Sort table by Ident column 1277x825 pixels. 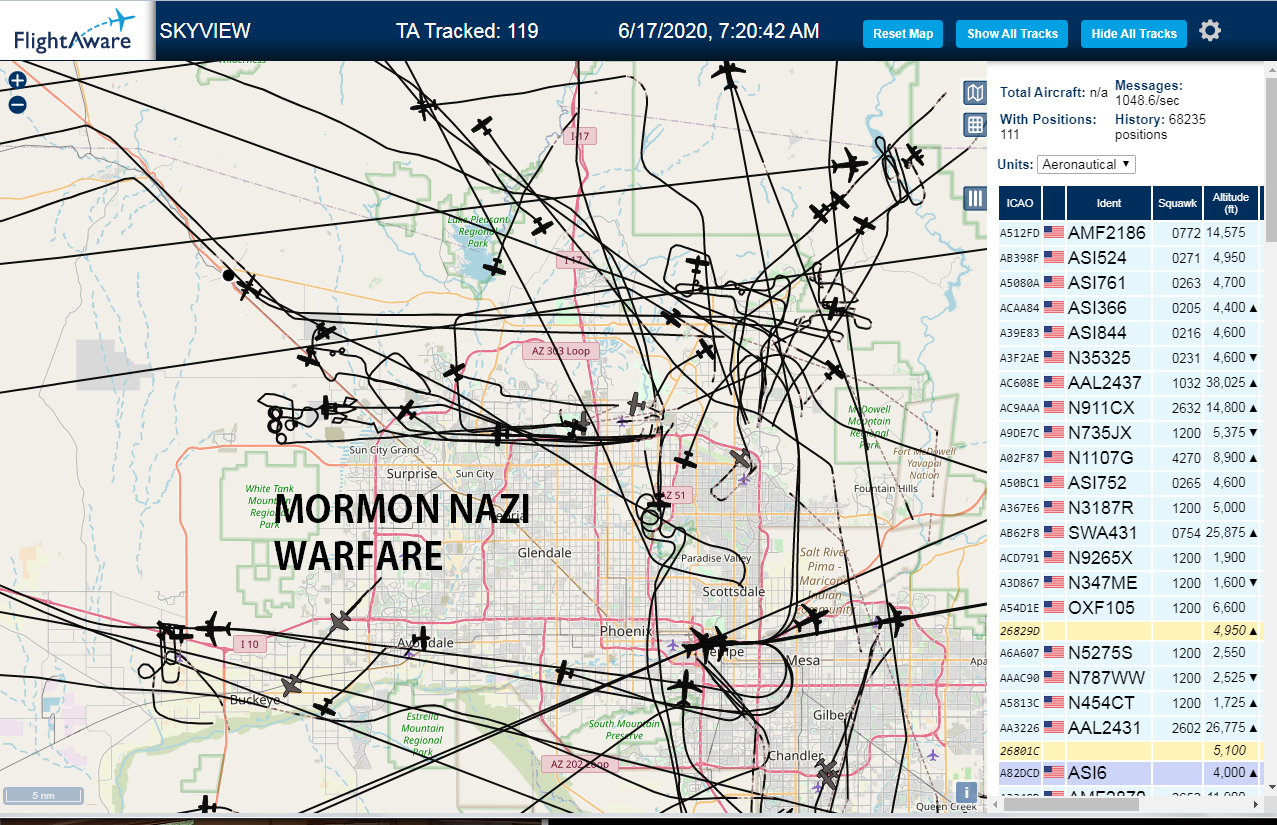pyautogui.click(x=1109, y=203)
